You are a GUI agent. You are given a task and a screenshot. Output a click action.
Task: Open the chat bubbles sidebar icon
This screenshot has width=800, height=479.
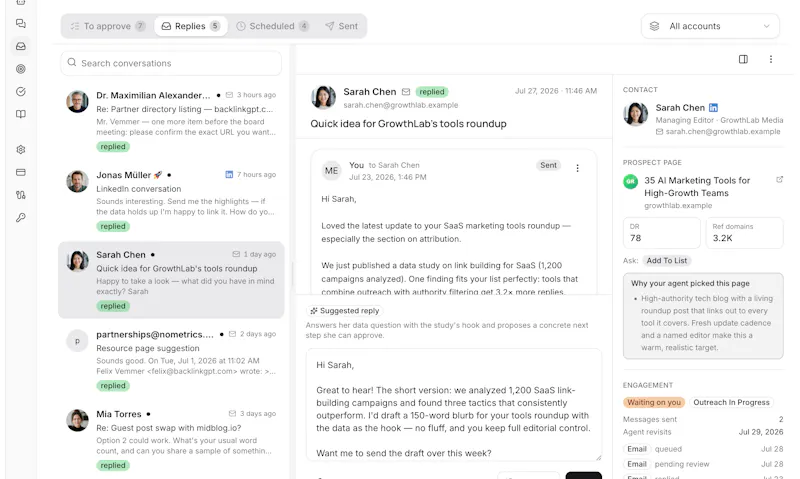[x=21, y=23]
